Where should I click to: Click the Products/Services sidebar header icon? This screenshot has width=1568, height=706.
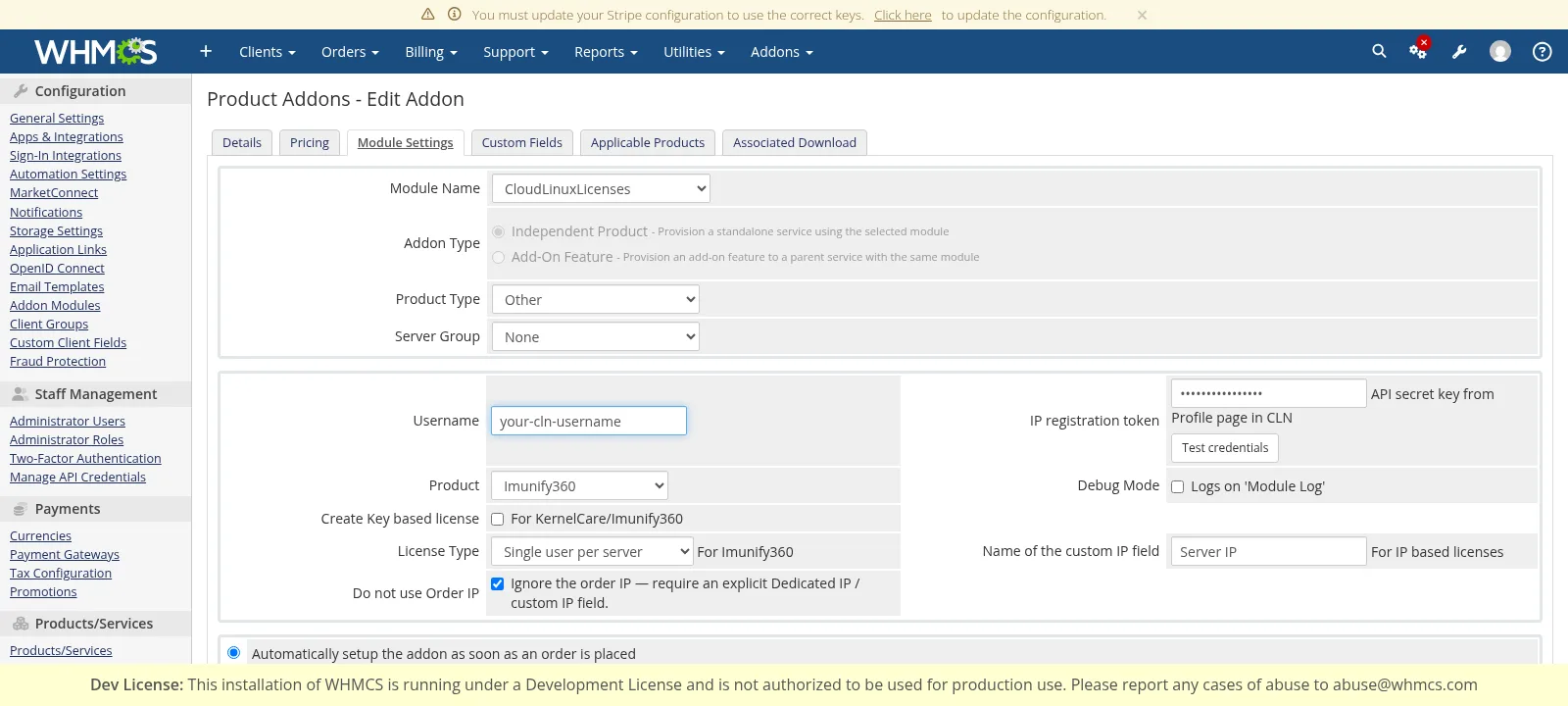(21, 624)
